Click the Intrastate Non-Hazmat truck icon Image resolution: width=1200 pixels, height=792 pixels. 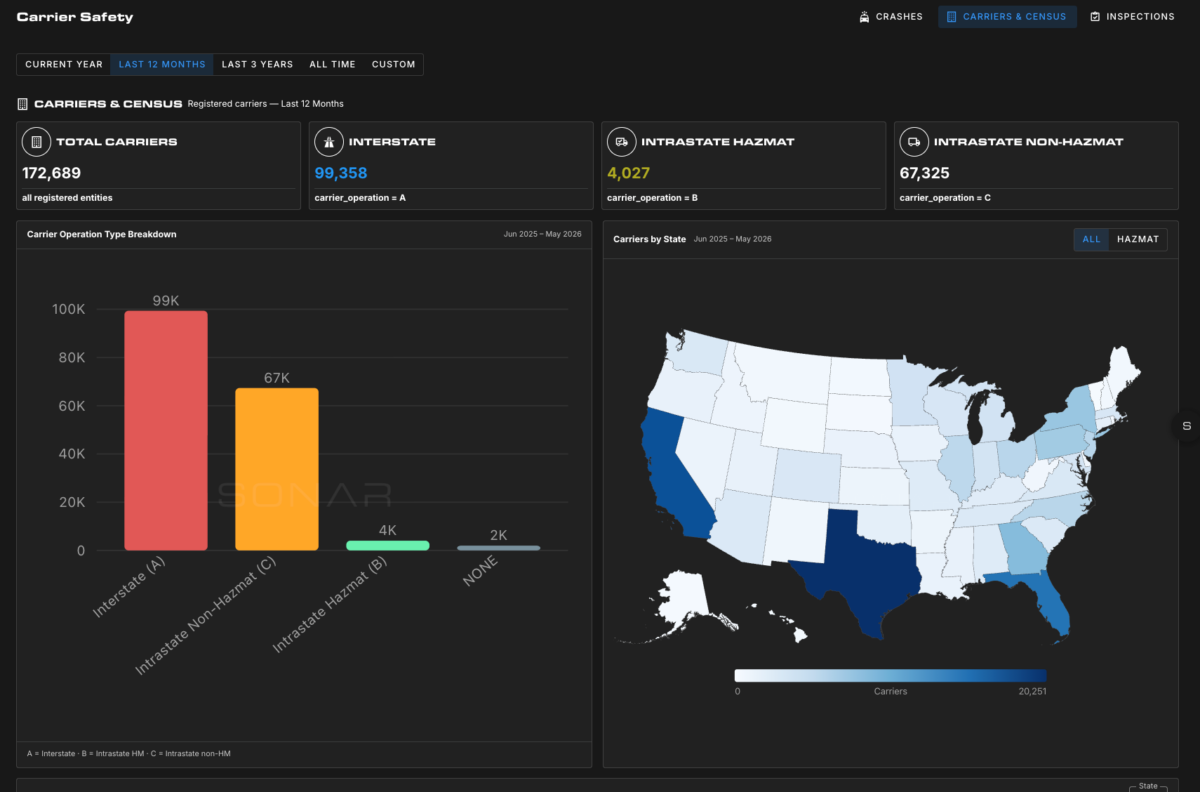(913, 142)
